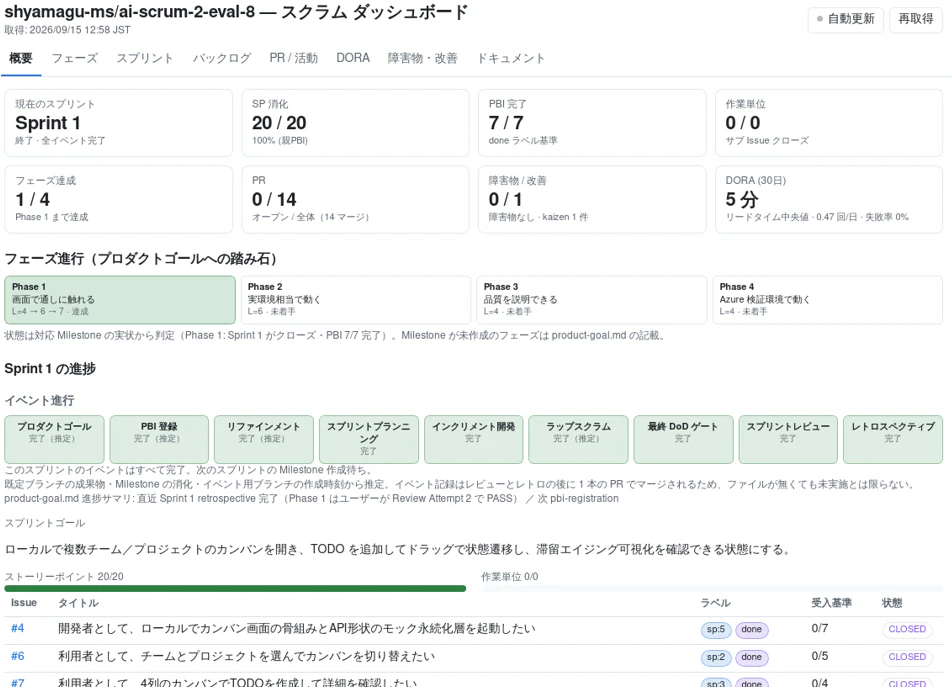Screen dimensions: 952x687
Task: Click the スプリントプランニング event box
Action: pyautogui.click(x=369, y=439)
